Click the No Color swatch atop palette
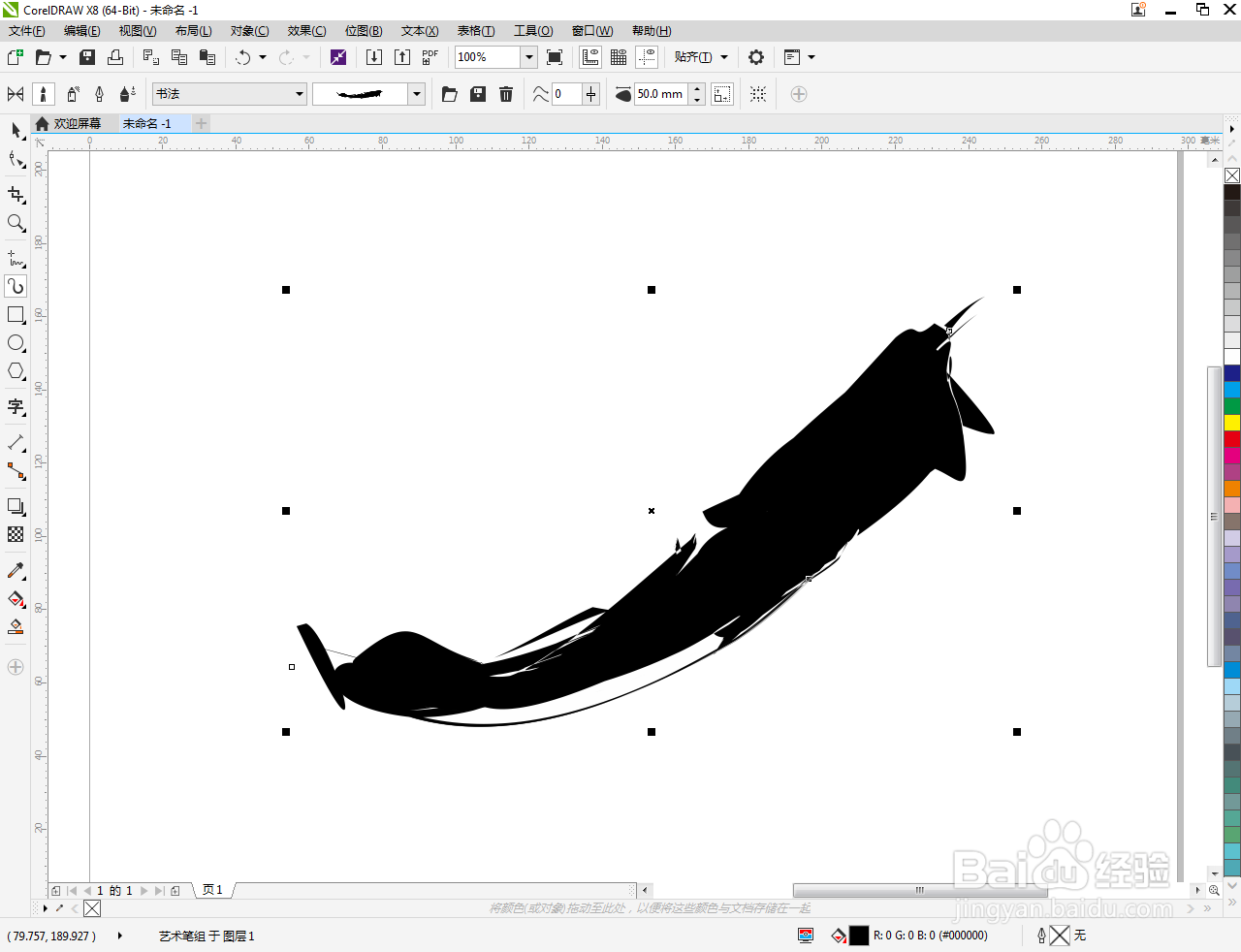The width and height of the screenshot is (1241, 952). click(1232, 175)
